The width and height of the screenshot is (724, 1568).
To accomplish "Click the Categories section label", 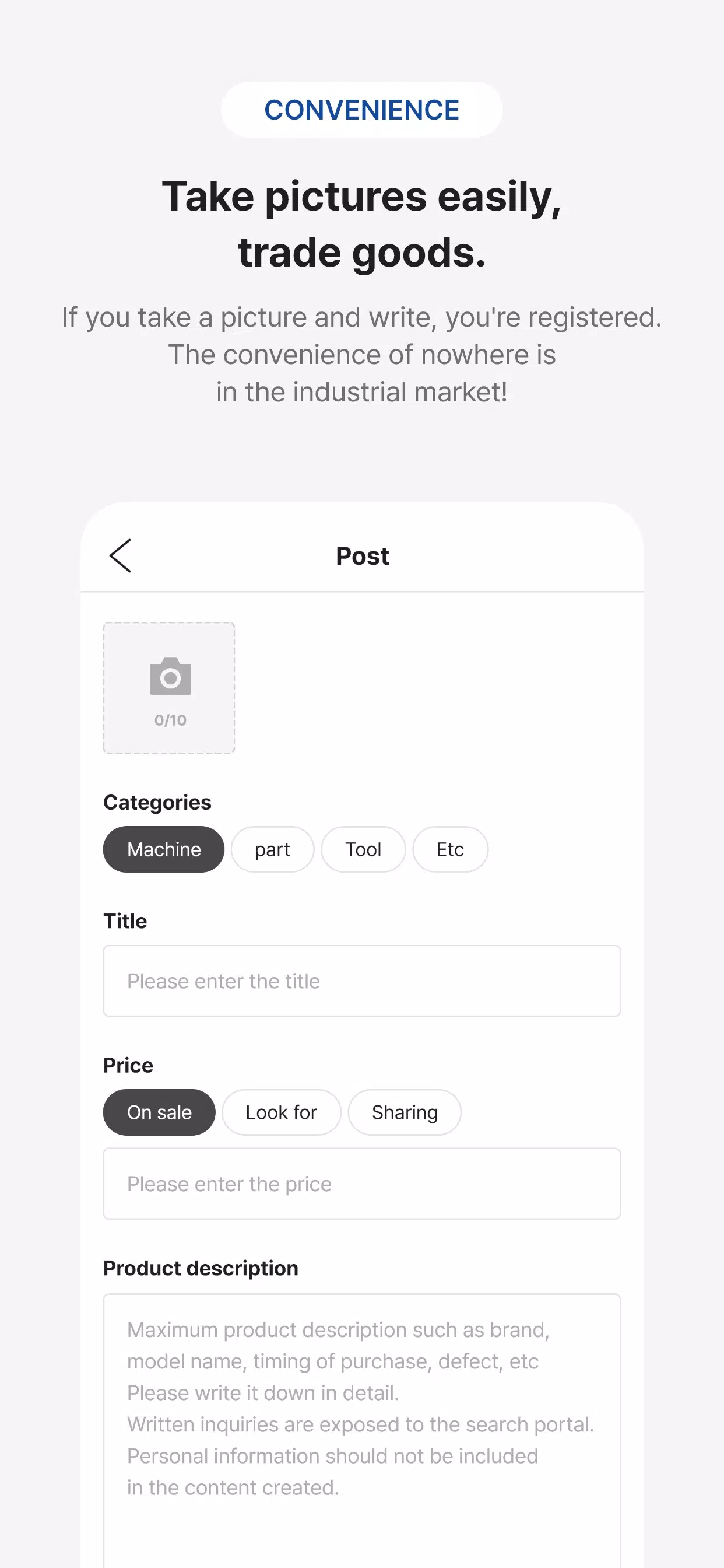I will tap(157, 802).
